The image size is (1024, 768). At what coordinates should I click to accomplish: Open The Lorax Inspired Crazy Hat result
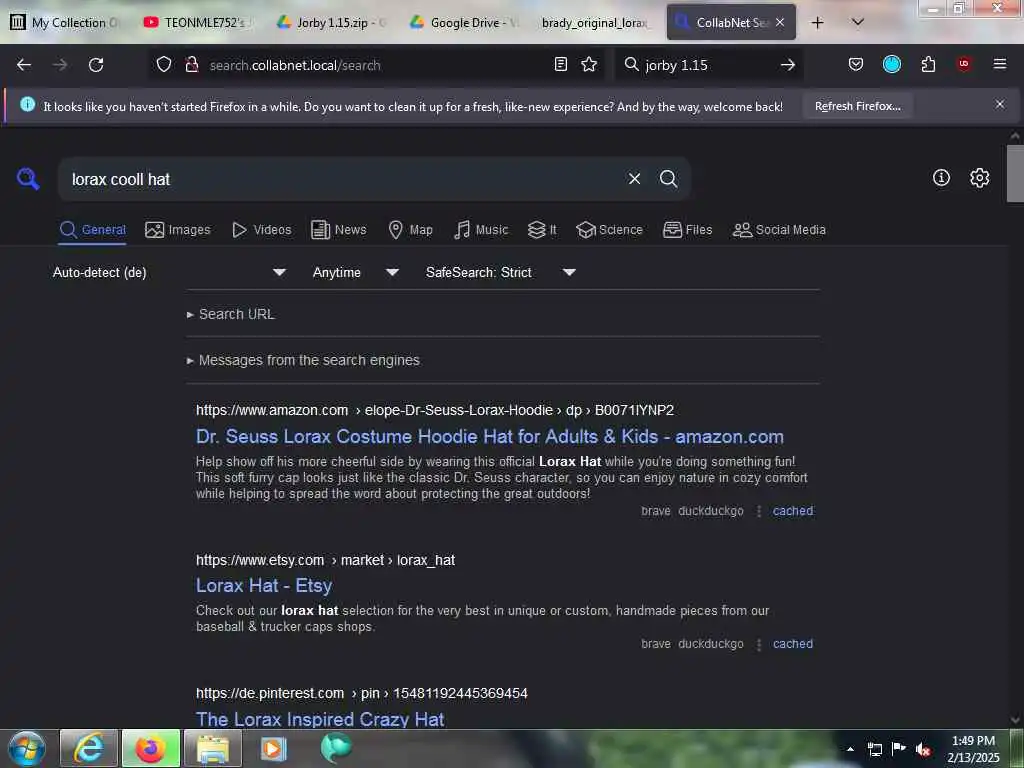[x=320, y=719]
